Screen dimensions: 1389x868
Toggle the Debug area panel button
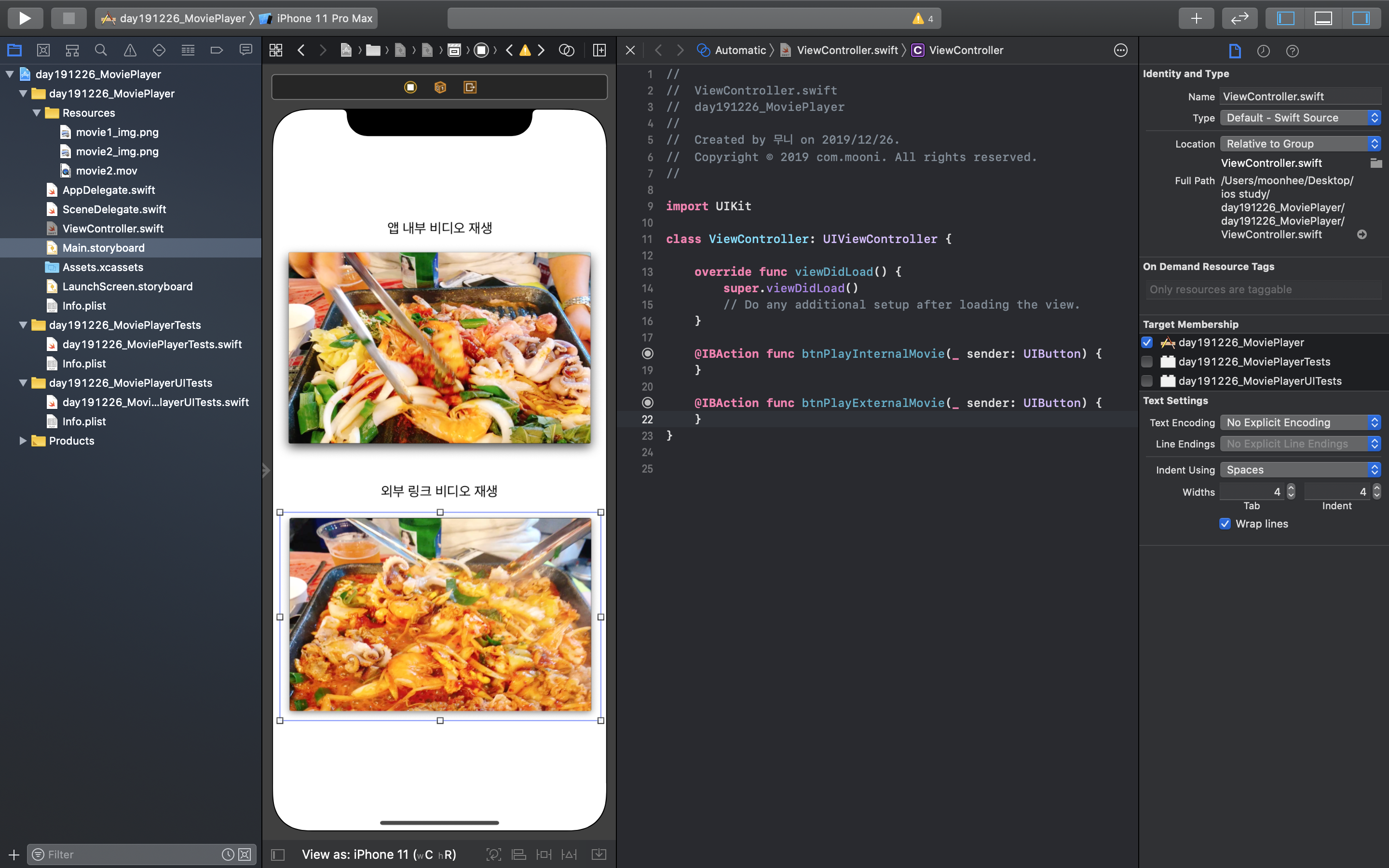tap(1323, 18)
